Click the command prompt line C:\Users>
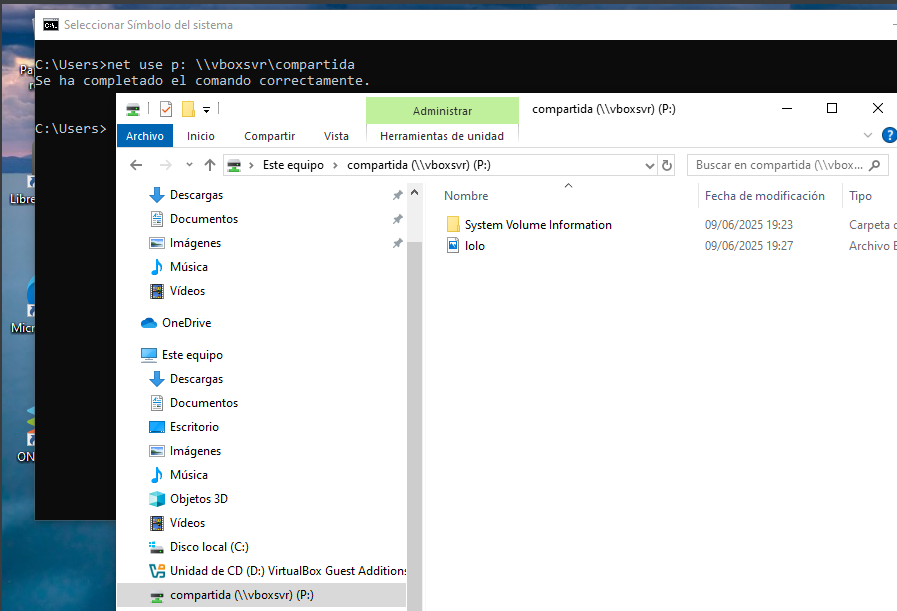 click(x=71, y=129)
